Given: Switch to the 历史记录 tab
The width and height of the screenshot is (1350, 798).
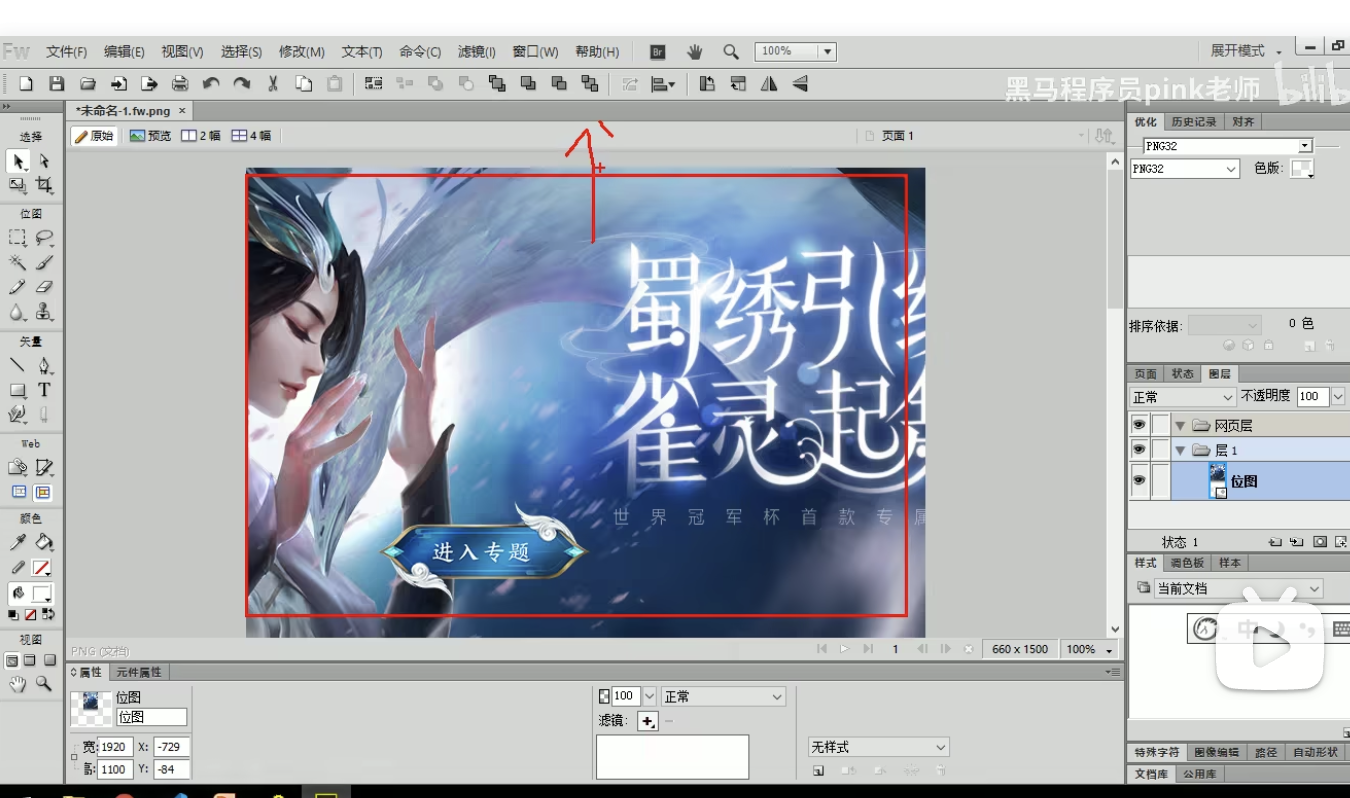Looking at the screenshot, I should (1194, 122).
